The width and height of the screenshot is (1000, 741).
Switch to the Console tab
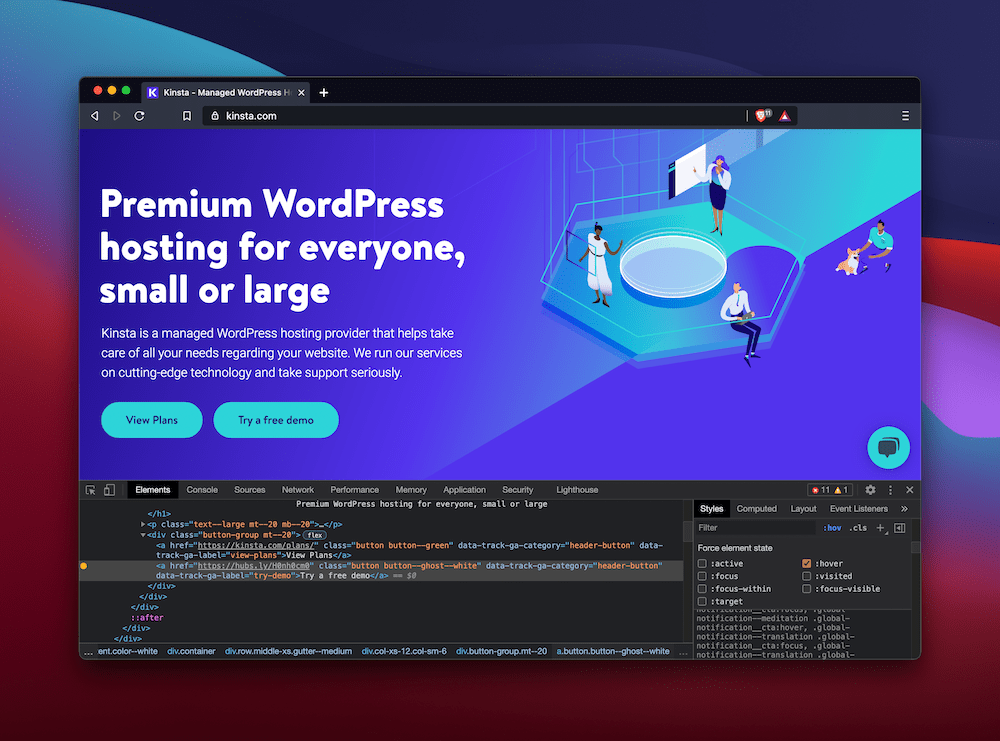[202, 490]
